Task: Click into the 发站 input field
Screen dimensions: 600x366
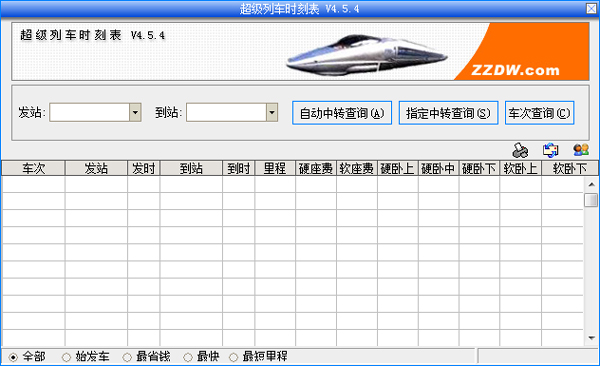Action: coord(90,113)
